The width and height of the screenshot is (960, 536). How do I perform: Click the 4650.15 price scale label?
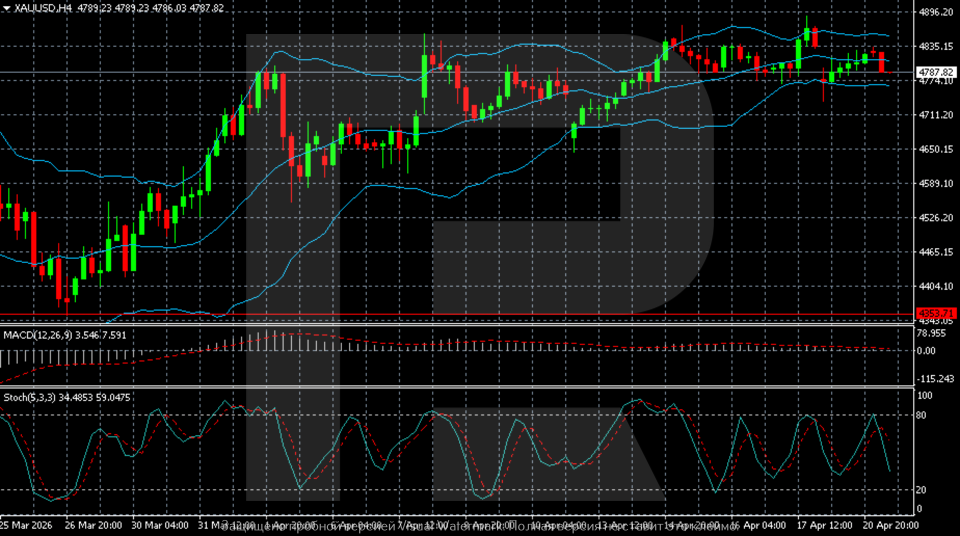click(x=936, y=149)
